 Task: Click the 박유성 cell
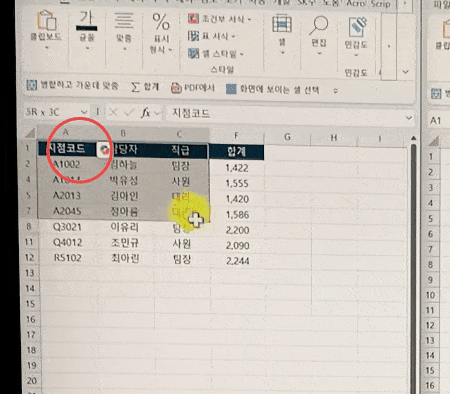[124, 180]
